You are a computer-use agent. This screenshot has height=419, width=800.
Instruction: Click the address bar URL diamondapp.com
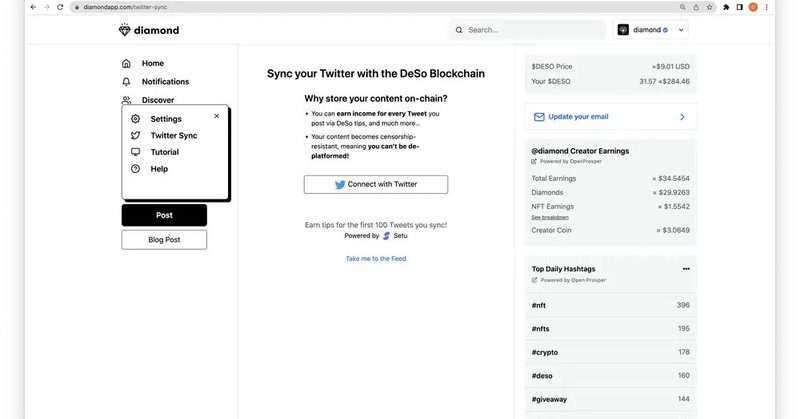pos(125,7)
